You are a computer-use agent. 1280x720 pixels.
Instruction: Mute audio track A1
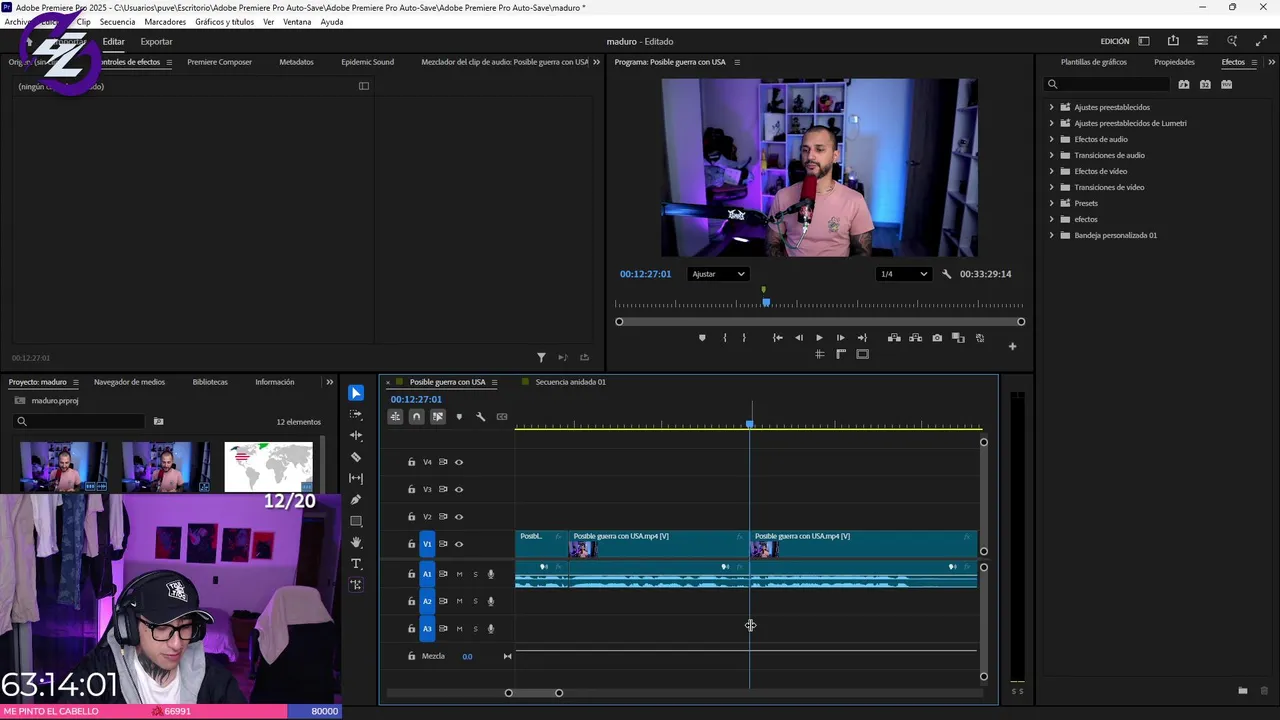(x=459, y=574)
